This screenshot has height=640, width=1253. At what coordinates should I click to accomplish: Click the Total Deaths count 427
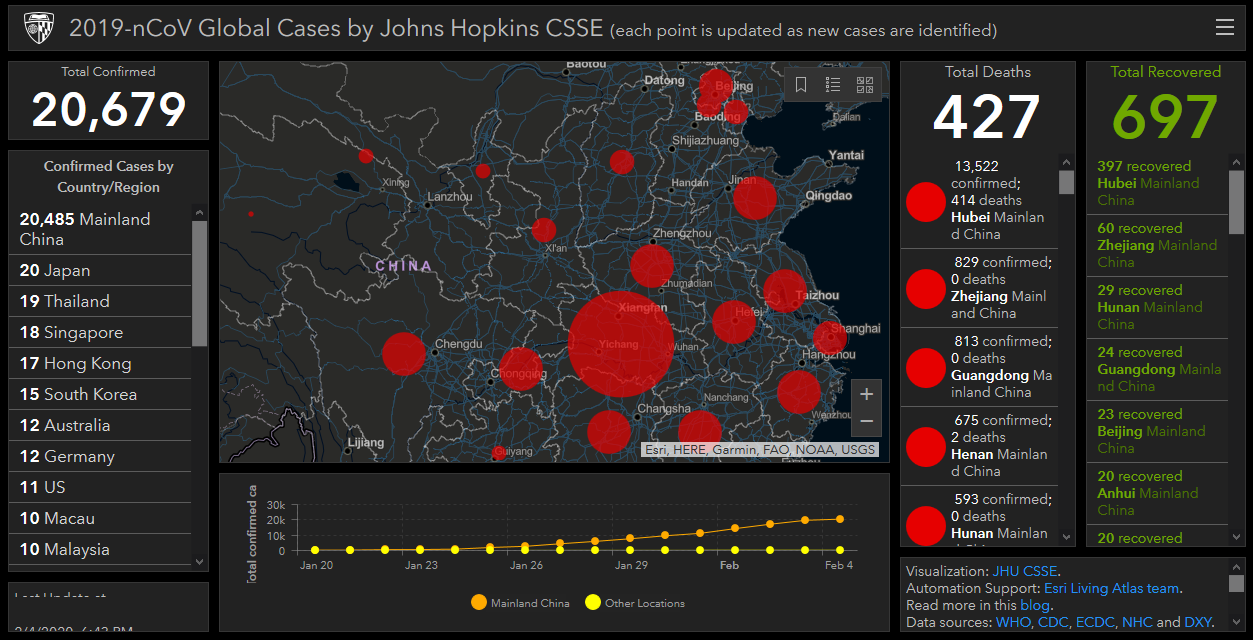click(x=987, y=116)
